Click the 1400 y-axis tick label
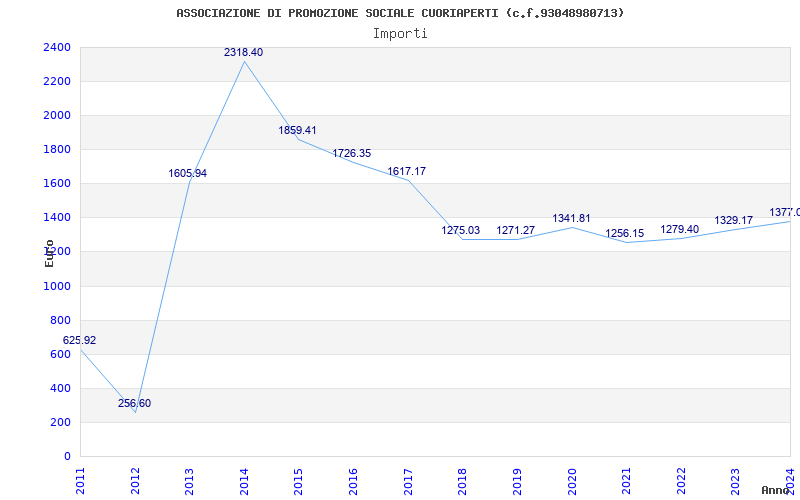The width and height of the screenshot is (800, 500). coord(57,218)
